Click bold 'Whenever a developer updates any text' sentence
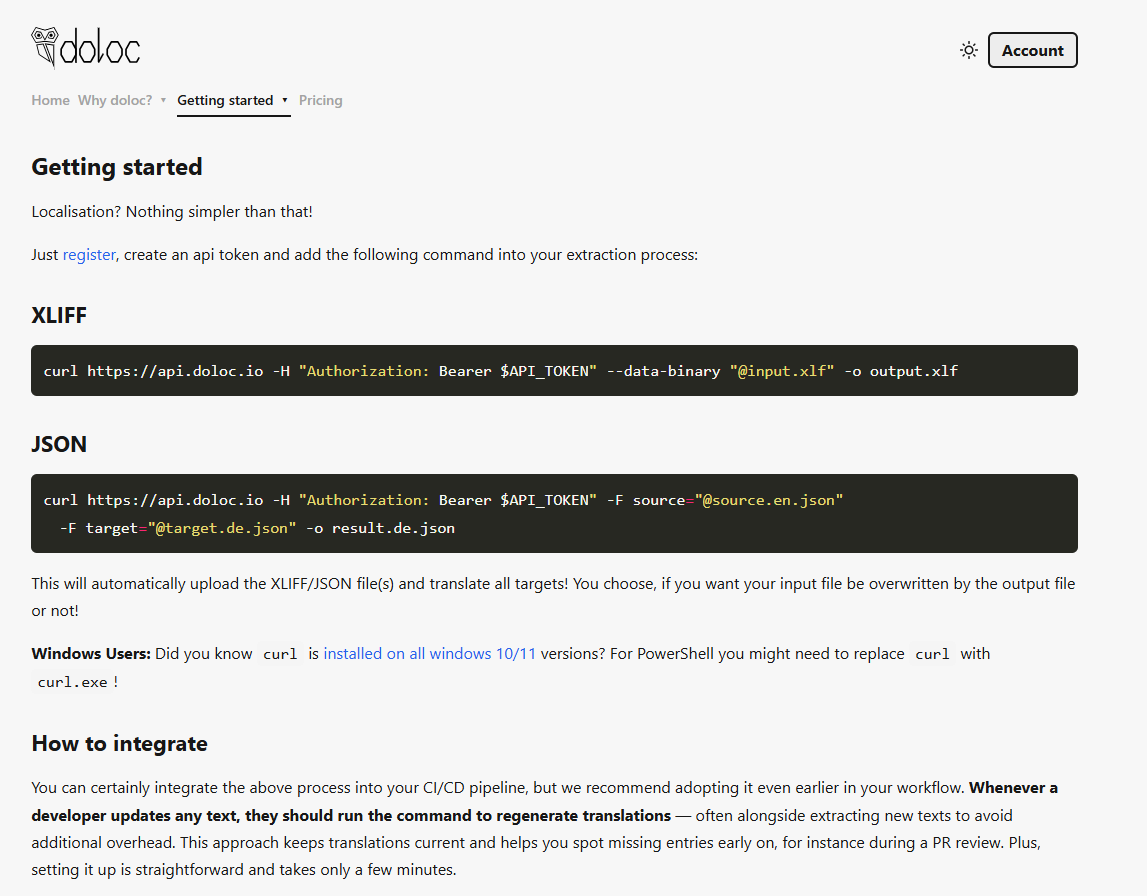Image resolution: width=1147 pixels, height=896 pixels. tap(544, 802)
